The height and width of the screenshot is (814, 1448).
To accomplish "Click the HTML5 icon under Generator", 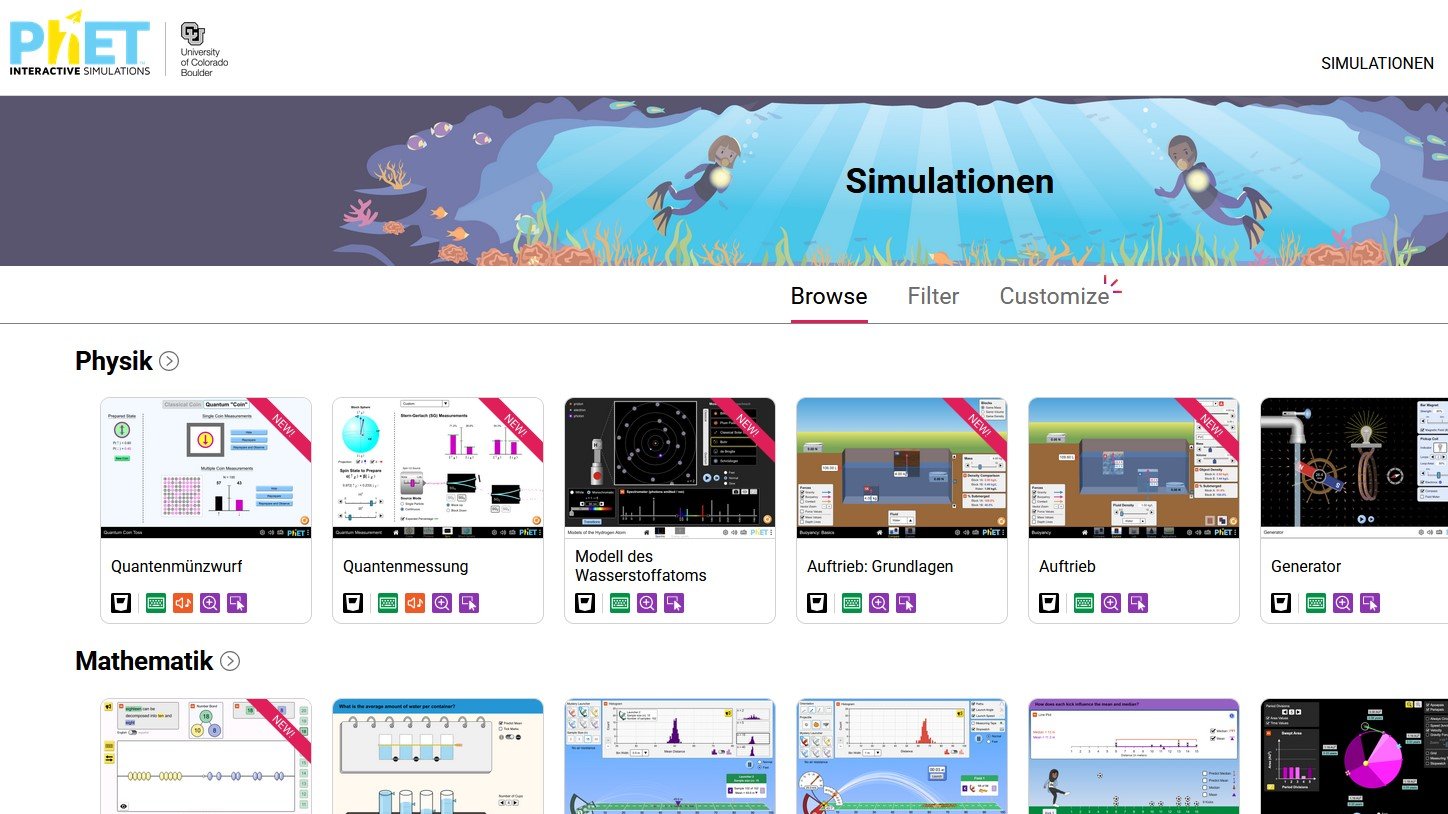I will pyautogui.click(x=1281, y=603).
